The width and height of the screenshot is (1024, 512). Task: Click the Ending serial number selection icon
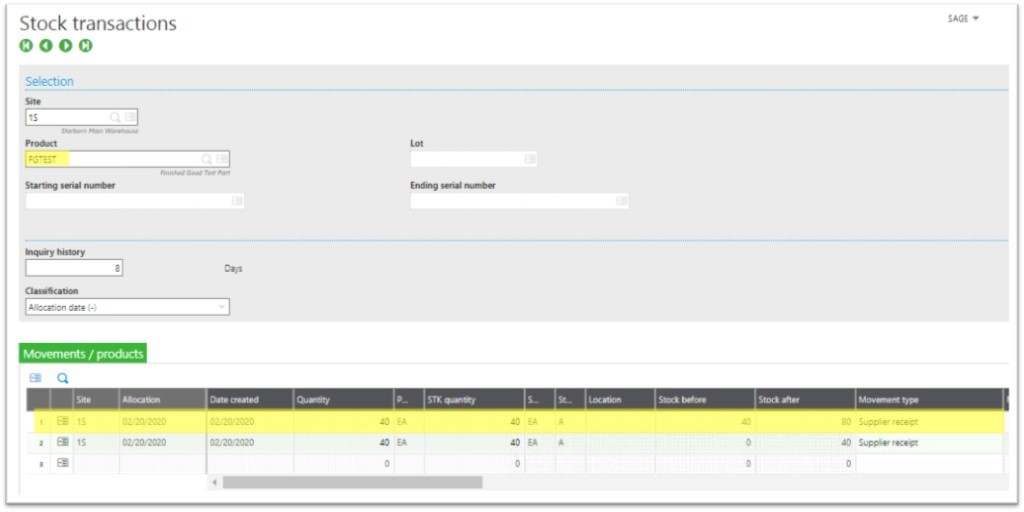click(621, 201)
